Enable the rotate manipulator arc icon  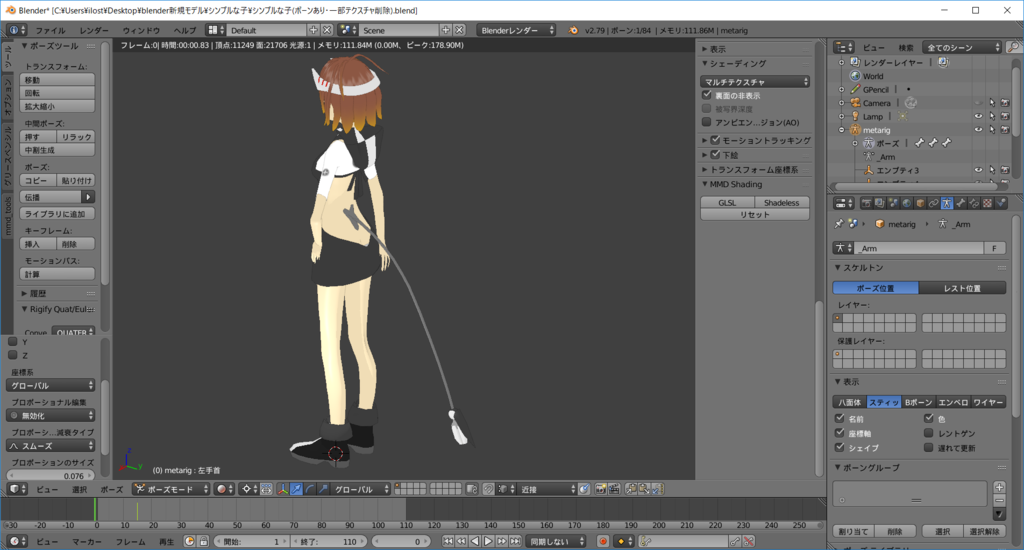click(310, 489)
